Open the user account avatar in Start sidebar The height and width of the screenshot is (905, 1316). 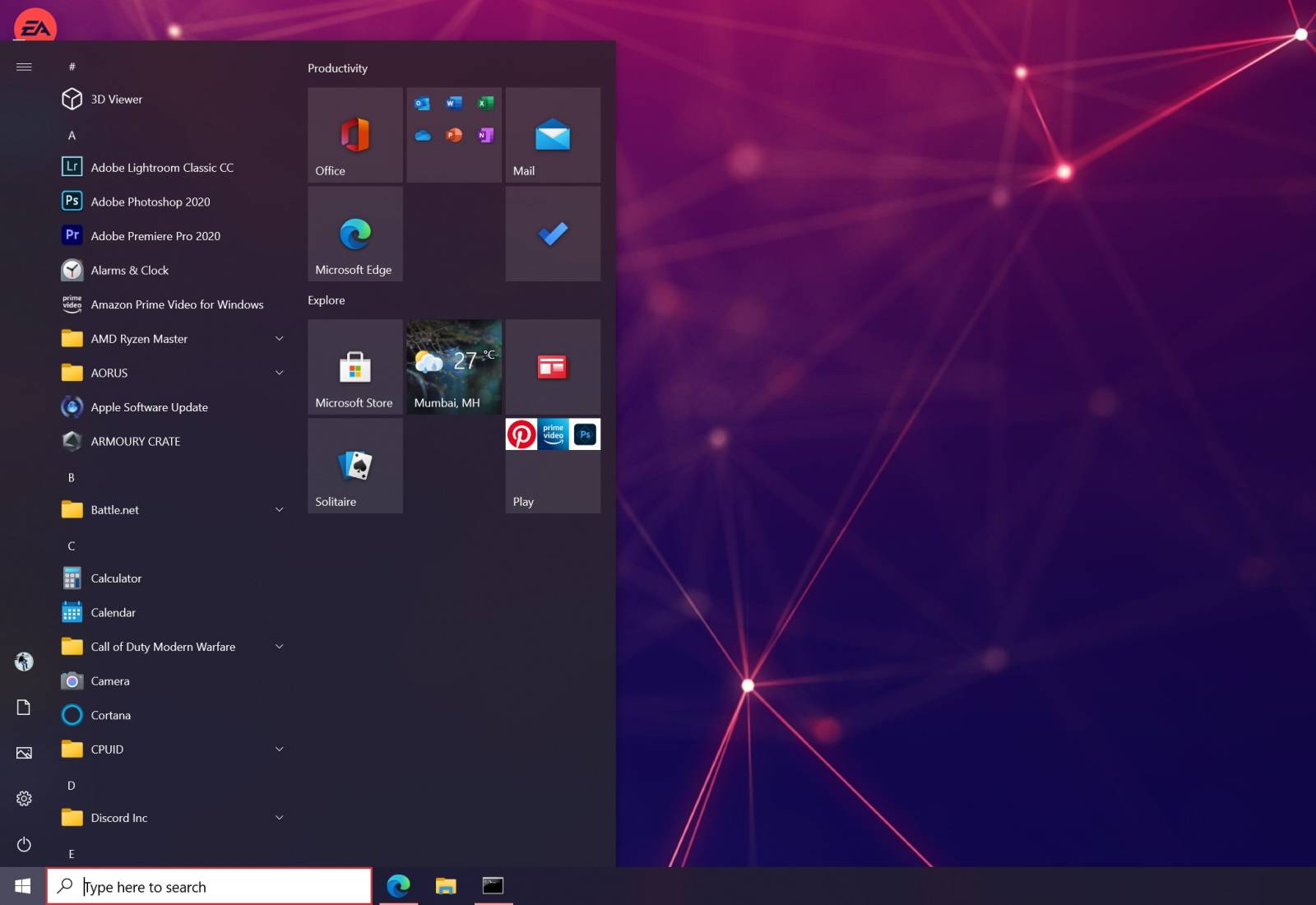click(24, 661)
